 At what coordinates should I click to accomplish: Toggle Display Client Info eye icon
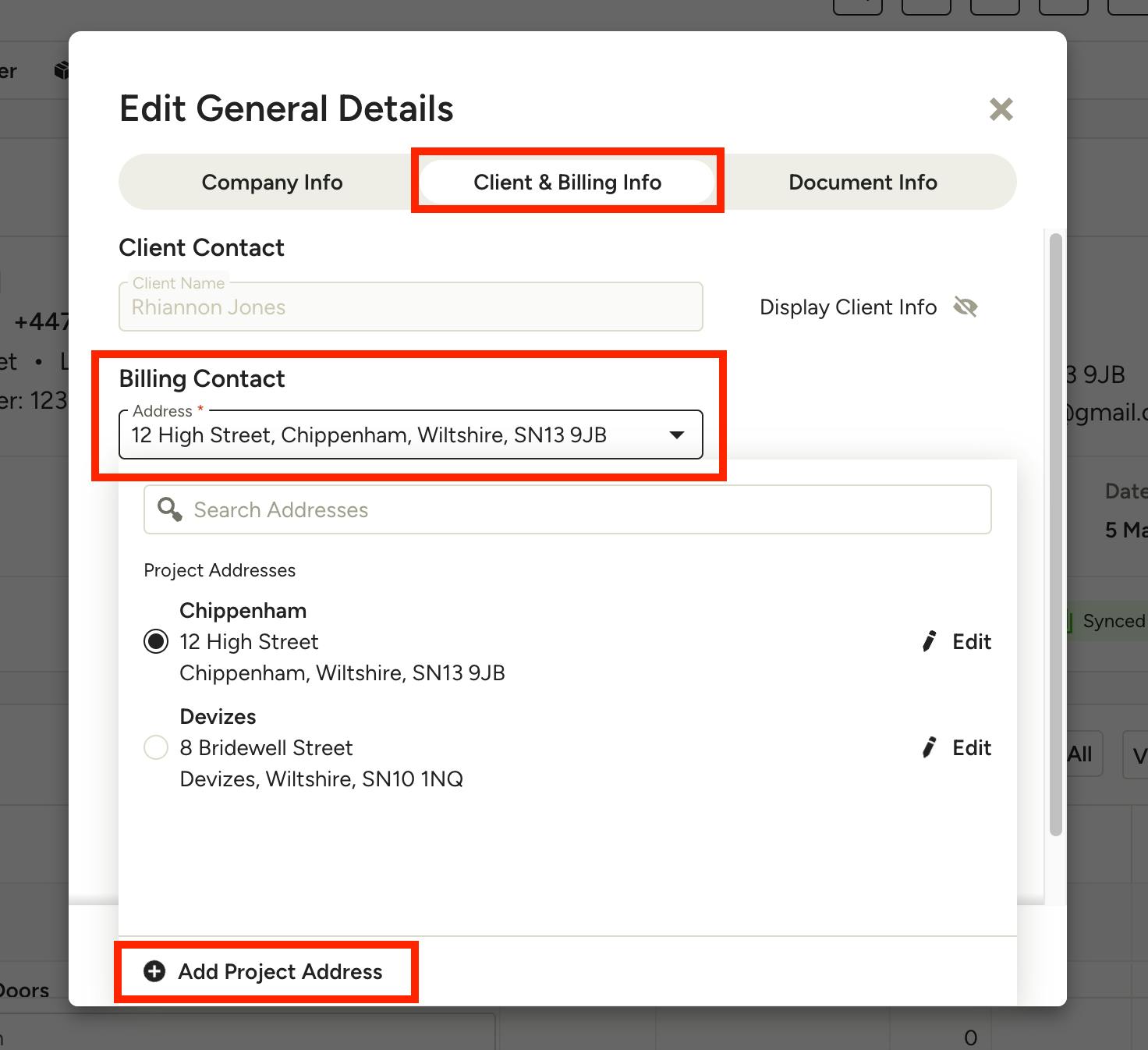click(966, 307)
